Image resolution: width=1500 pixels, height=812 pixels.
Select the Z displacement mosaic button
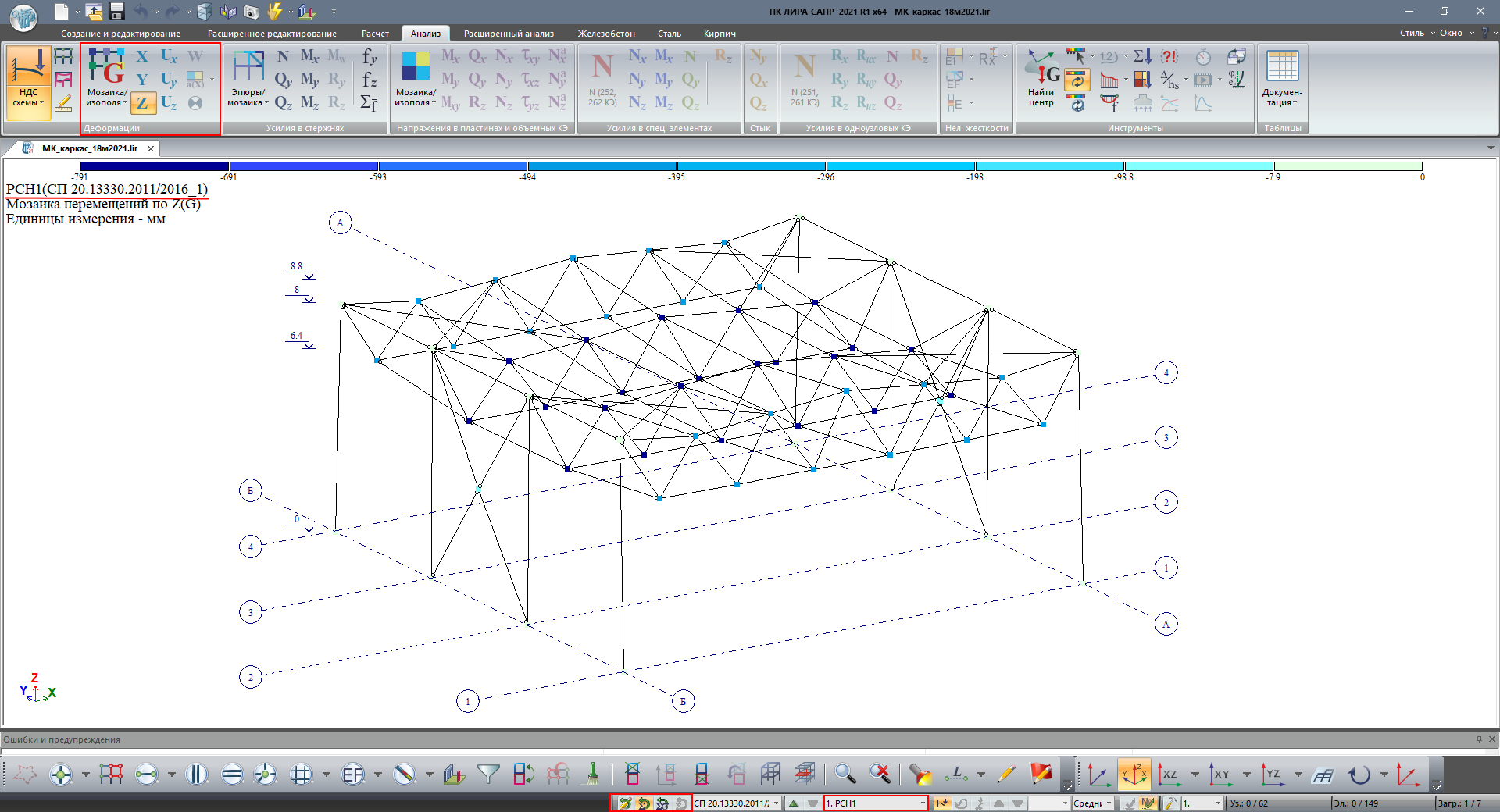142,102
